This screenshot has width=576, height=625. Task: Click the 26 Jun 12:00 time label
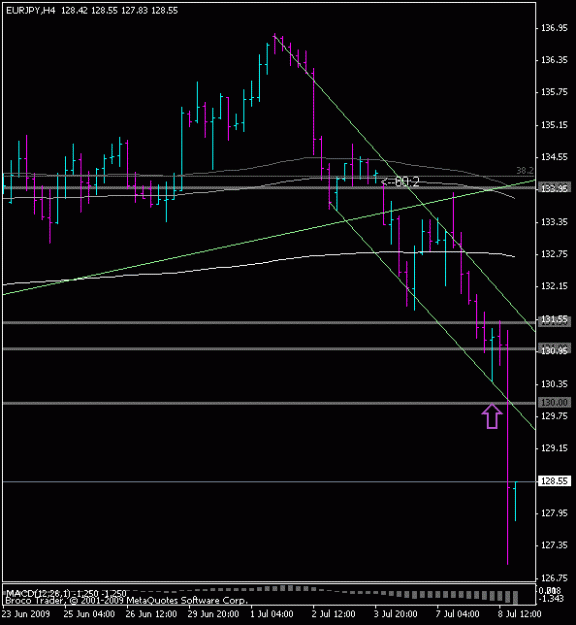[x=151, y=614]
